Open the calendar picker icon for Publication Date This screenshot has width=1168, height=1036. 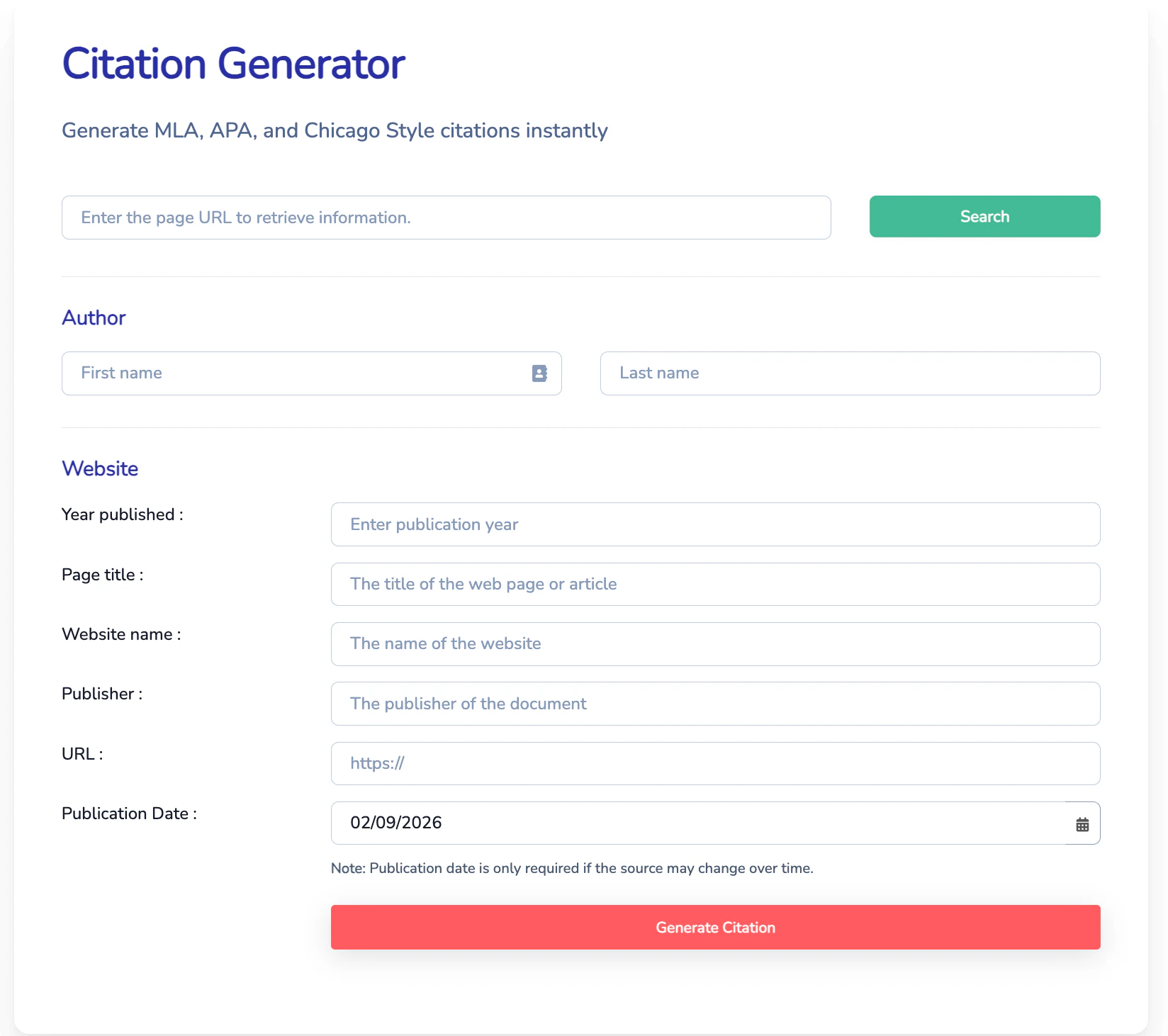point(1082,824)
